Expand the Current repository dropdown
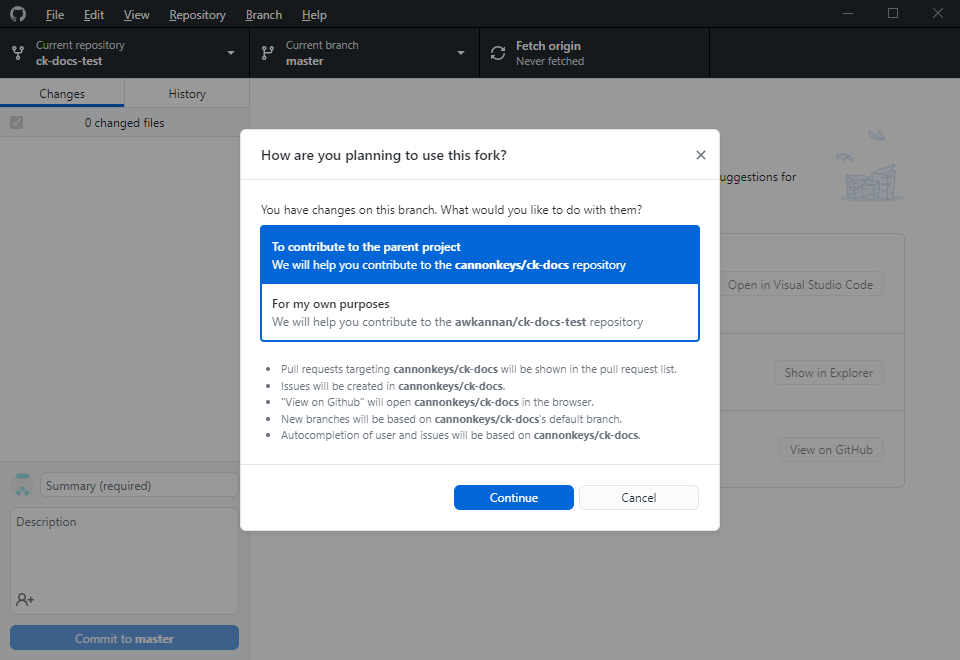The width and height of the screenshot is (960, 660). coord(231,53)
